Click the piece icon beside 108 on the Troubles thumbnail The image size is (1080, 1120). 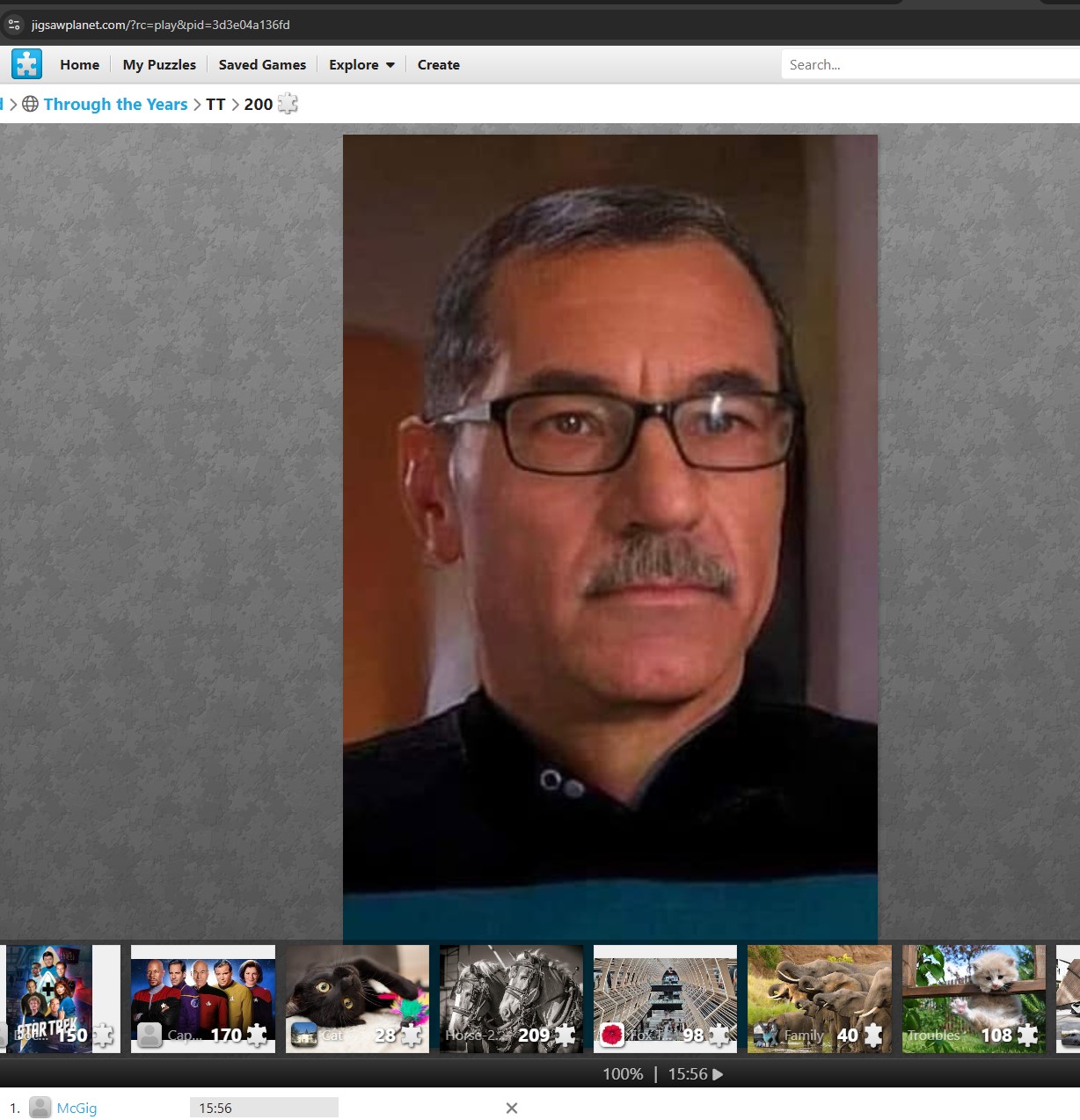pyautogui.click(x=1027, y=1036)
